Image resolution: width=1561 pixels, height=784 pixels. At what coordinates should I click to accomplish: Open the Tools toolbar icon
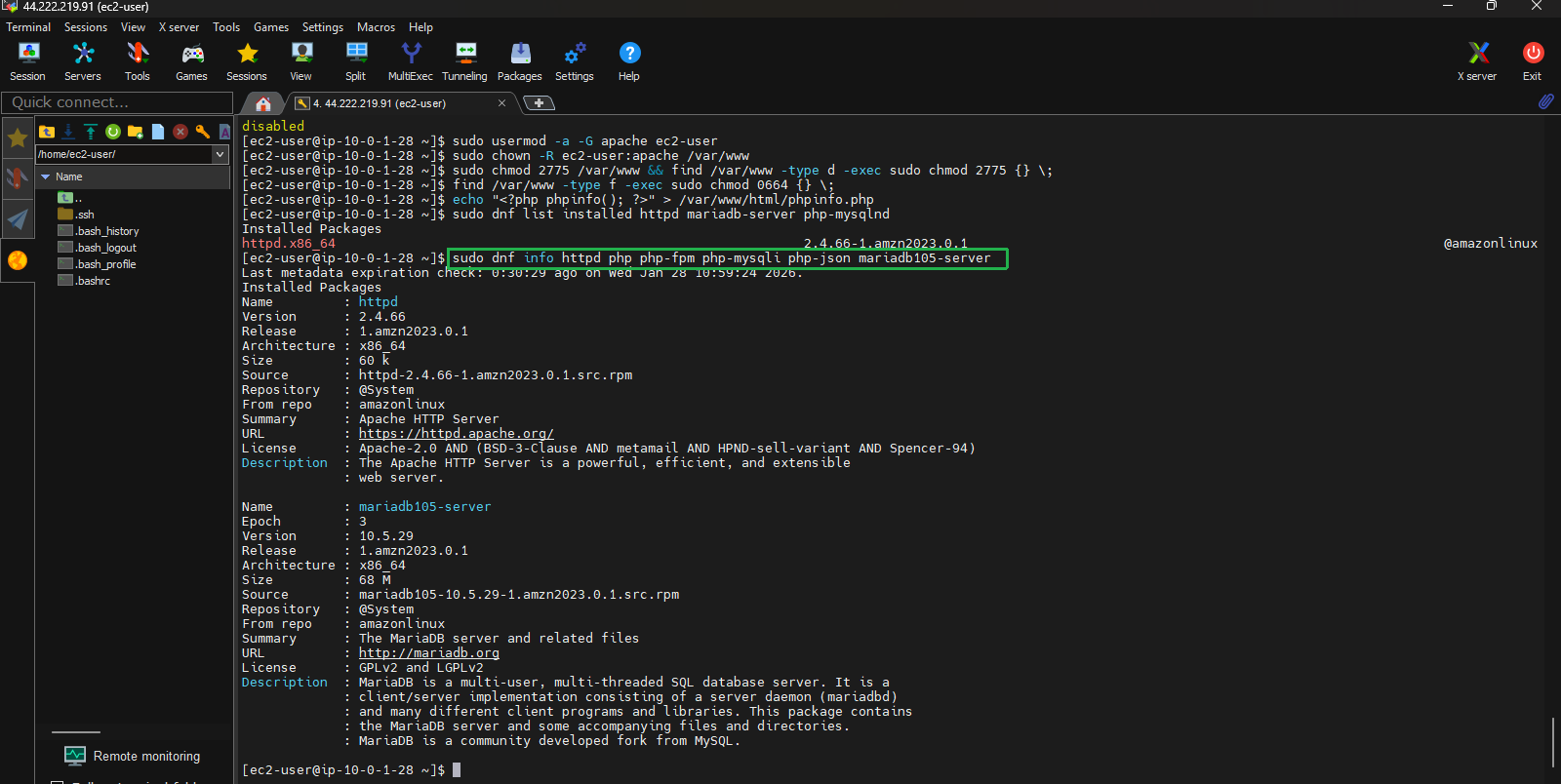click(x=138, y=61)
